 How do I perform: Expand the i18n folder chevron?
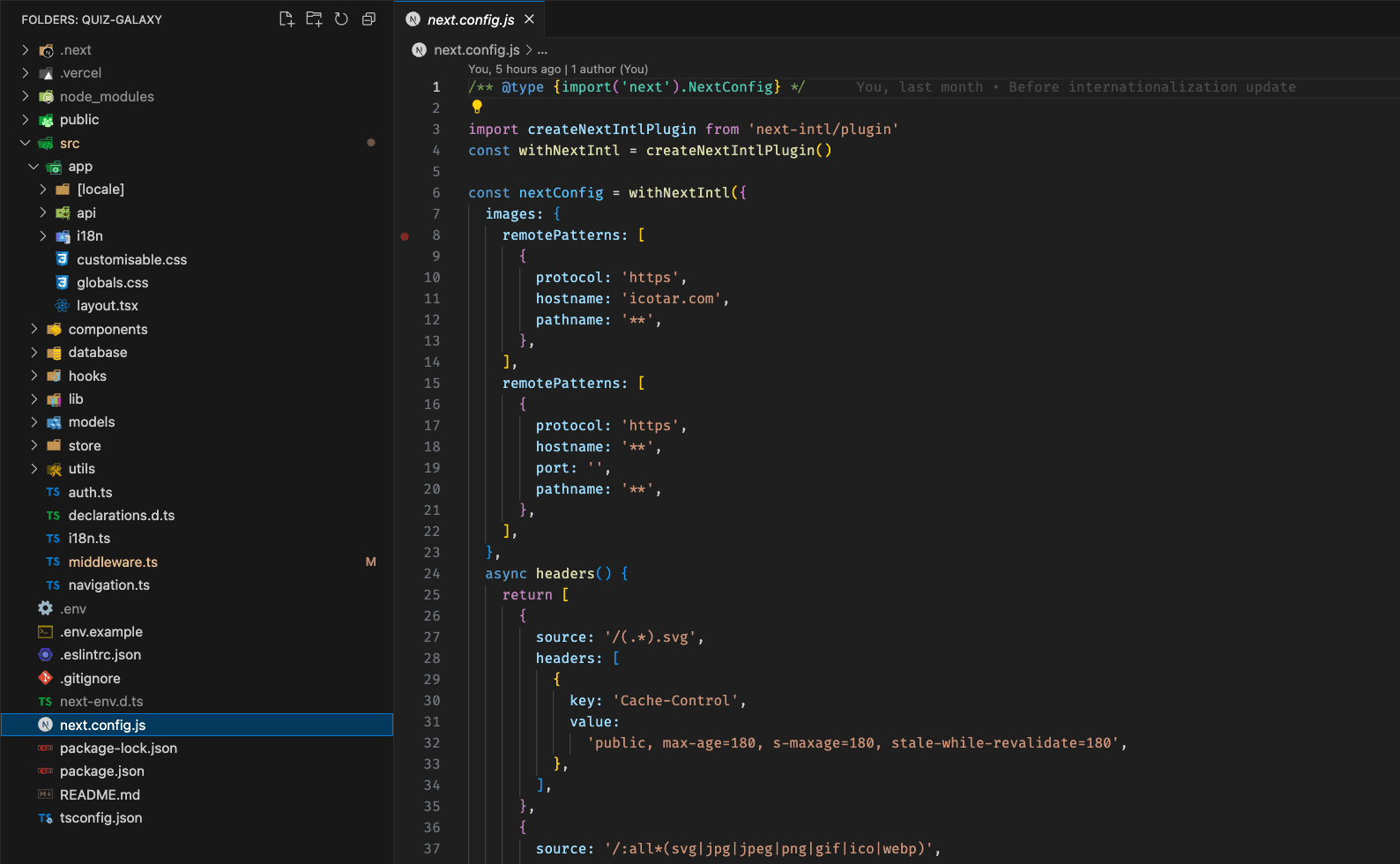[42, 236]
